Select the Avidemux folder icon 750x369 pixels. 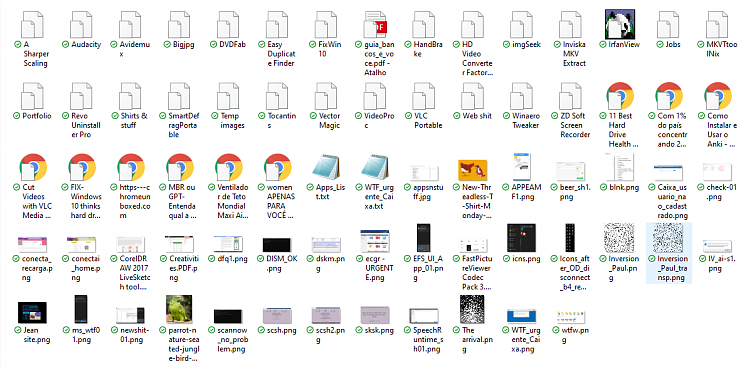click(130, 24)
